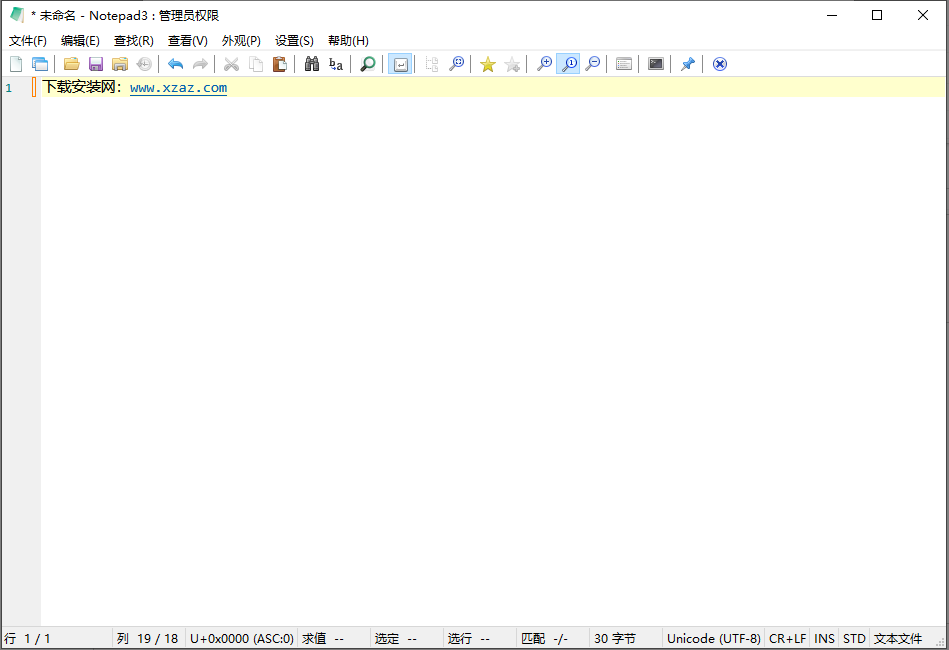949x650 pixels.
Task: Click the Zoom In magnifier plus icon
Action: [x=544, y=64]
